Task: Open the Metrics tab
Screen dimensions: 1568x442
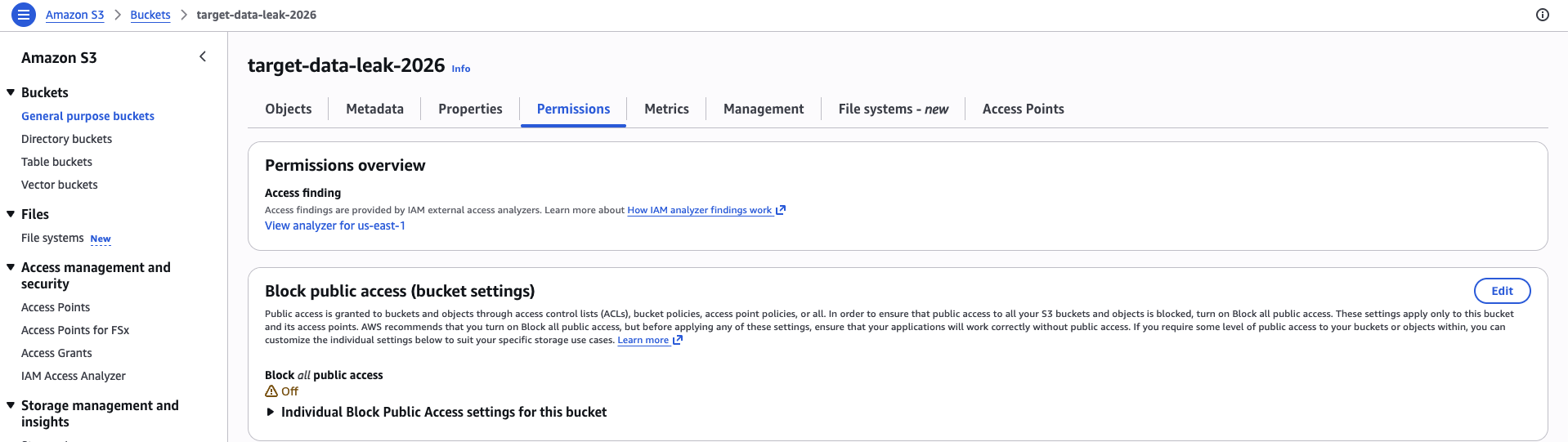Action: pyautogui.click(x=666, y=109)
